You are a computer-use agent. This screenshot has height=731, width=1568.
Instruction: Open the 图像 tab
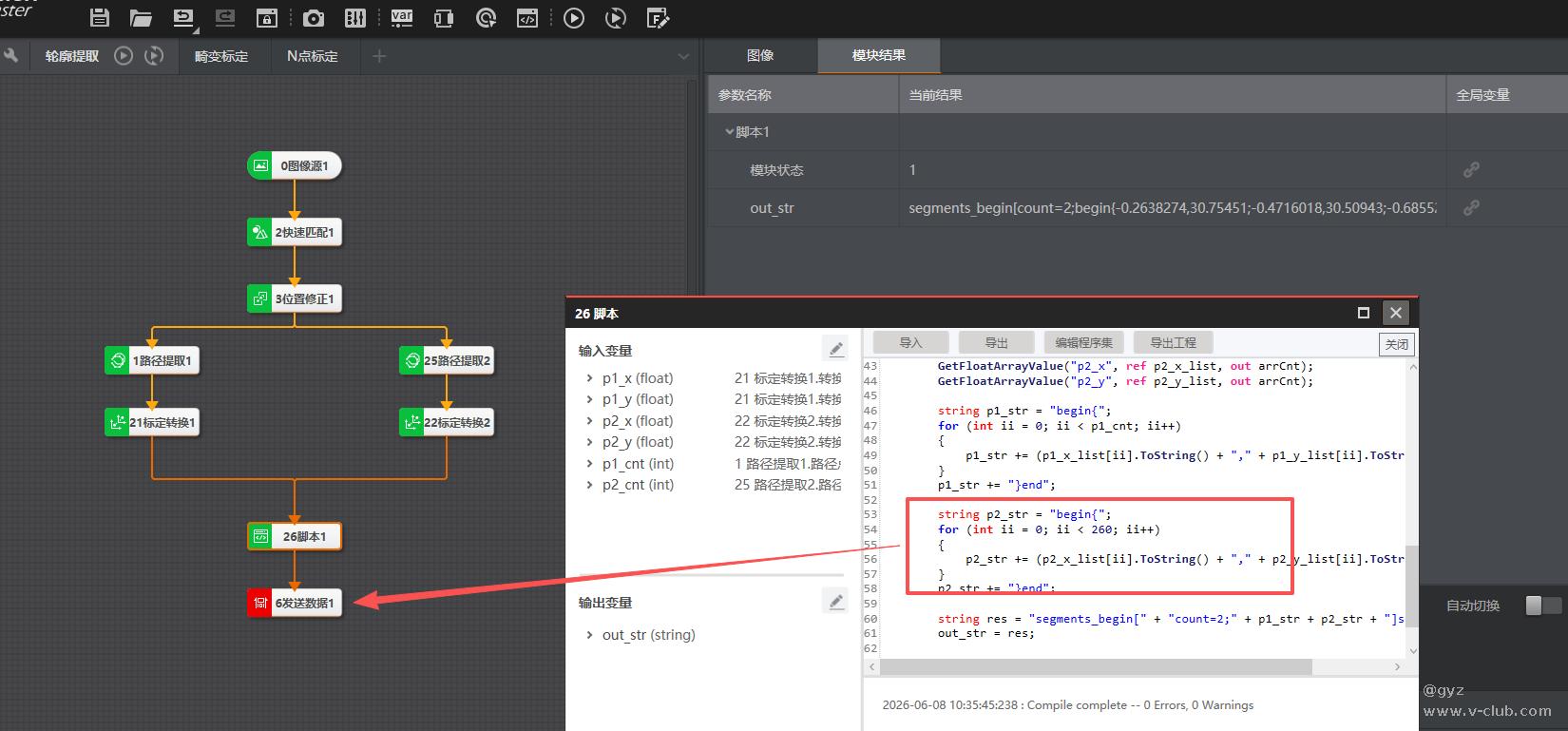[x=760, y=56]
